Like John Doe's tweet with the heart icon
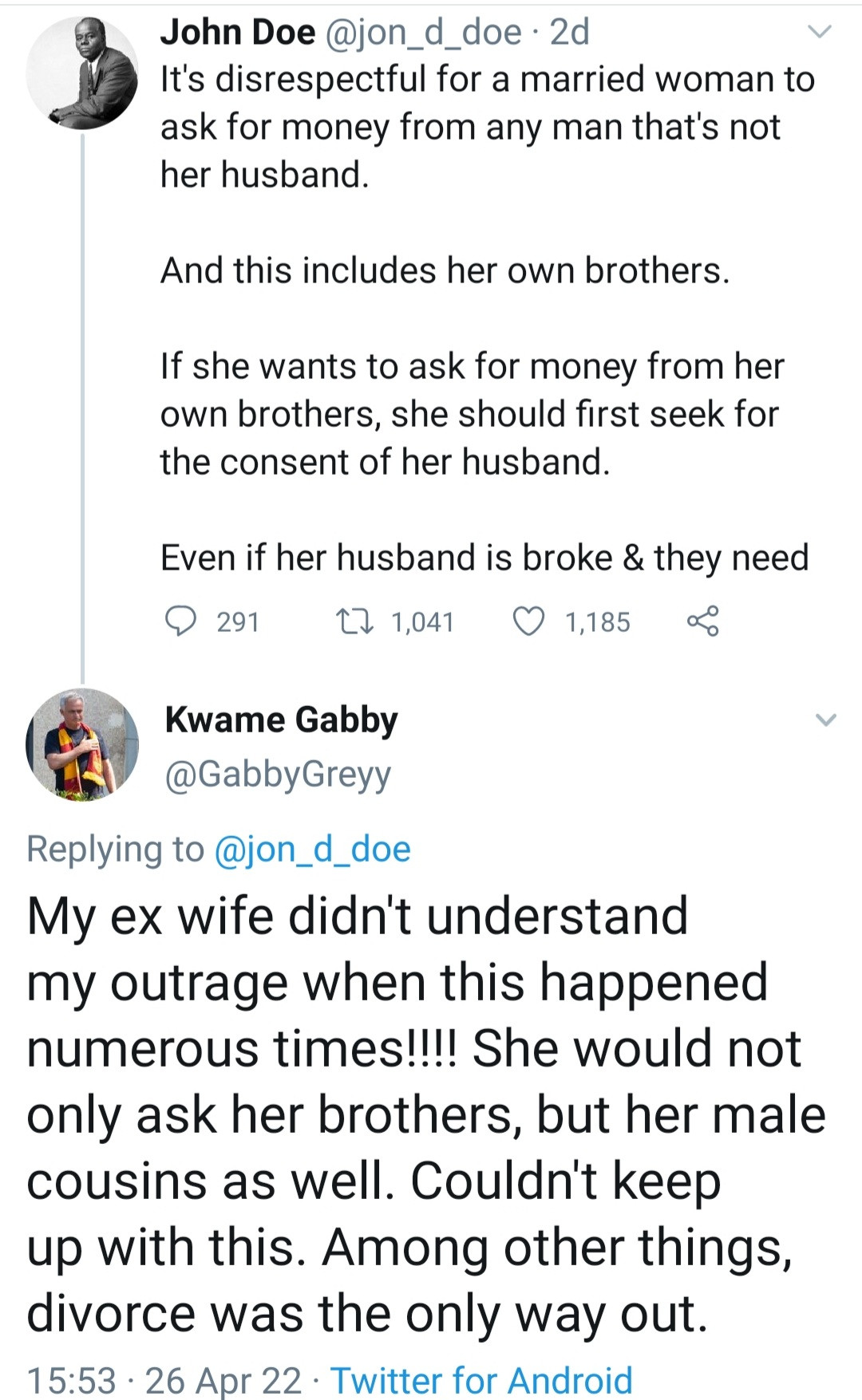This screenshot has width=862, height=1400. [528, 621]
